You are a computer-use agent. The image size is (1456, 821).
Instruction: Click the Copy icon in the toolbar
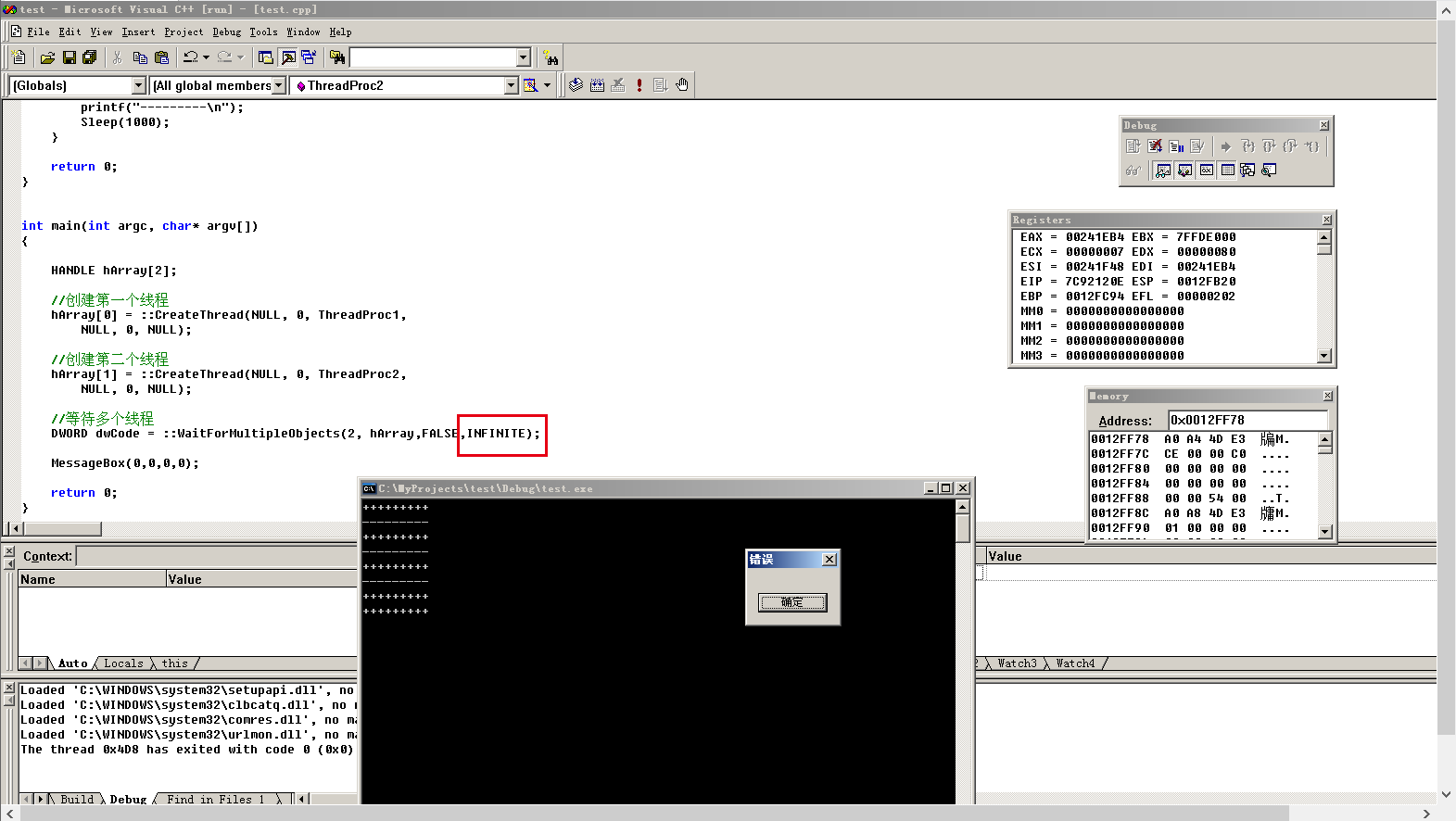140,57
